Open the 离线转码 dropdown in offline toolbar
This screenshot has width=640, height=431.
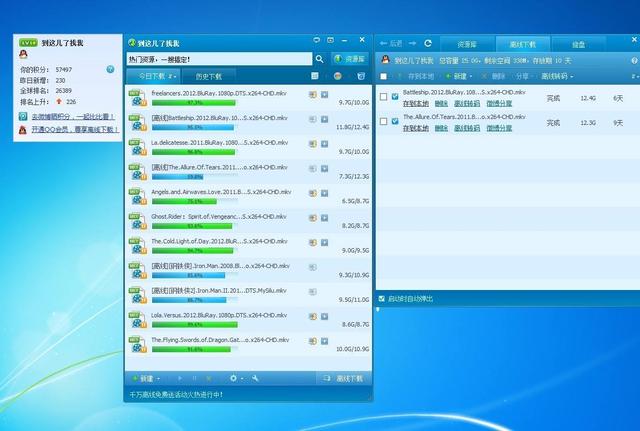557,76
